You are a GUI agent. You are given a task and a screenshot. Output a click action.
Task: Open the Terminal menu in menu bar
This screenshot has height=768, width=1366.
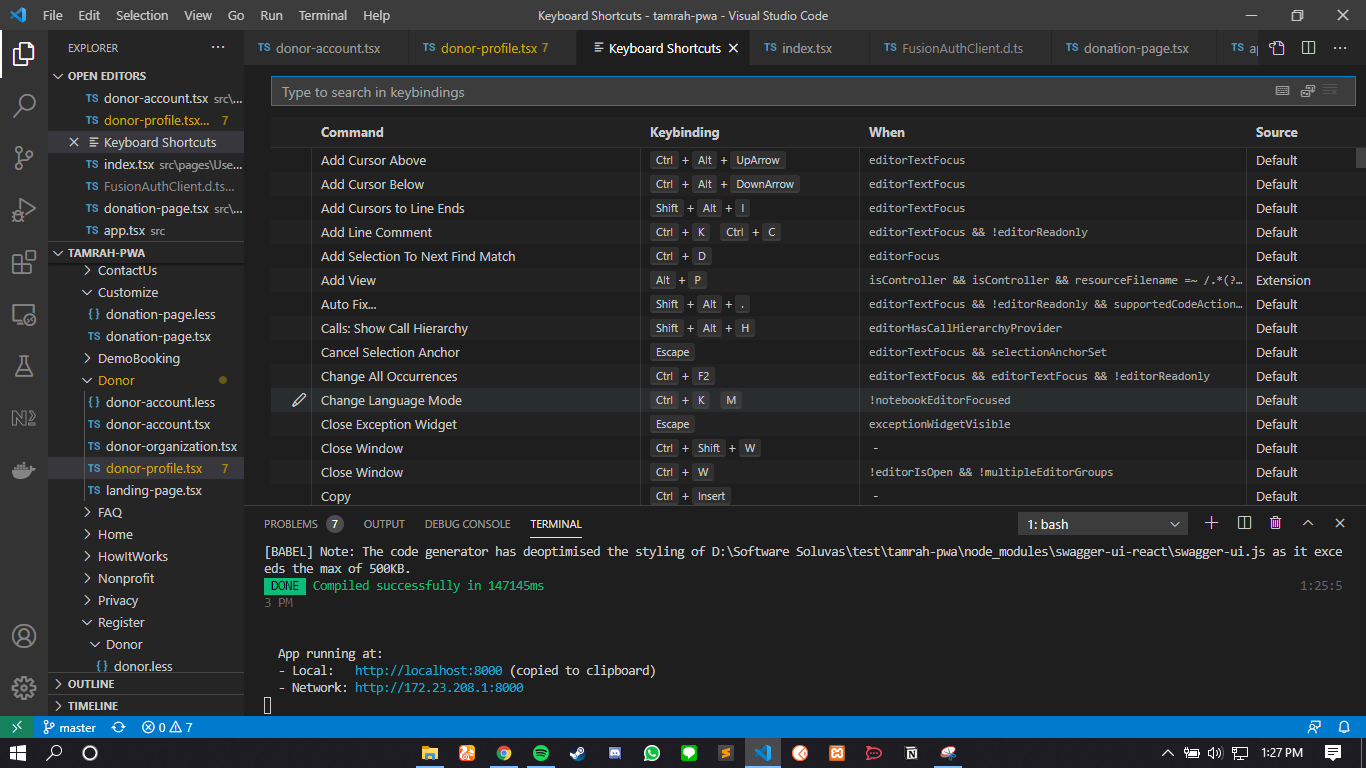322,15
